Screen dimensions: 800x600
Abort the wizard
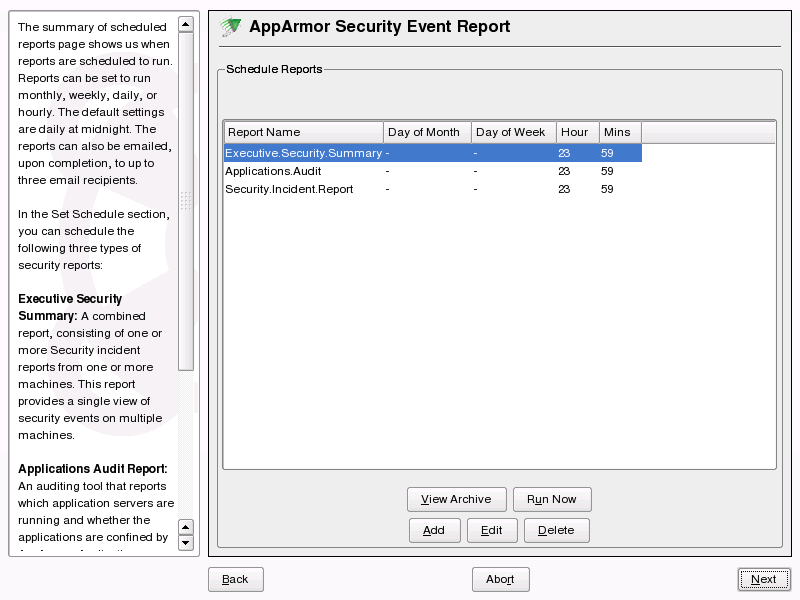[501, 579]
